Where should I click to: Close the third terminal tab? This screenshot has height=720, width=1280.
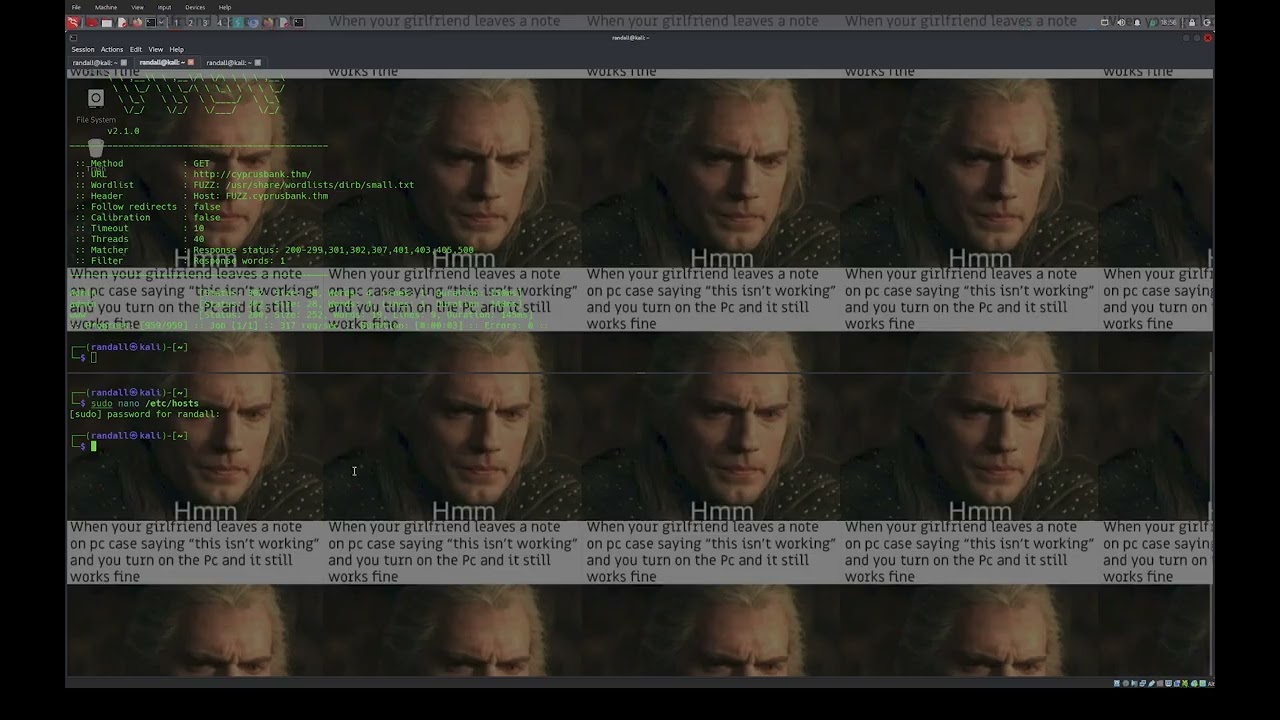pos(257,62)
